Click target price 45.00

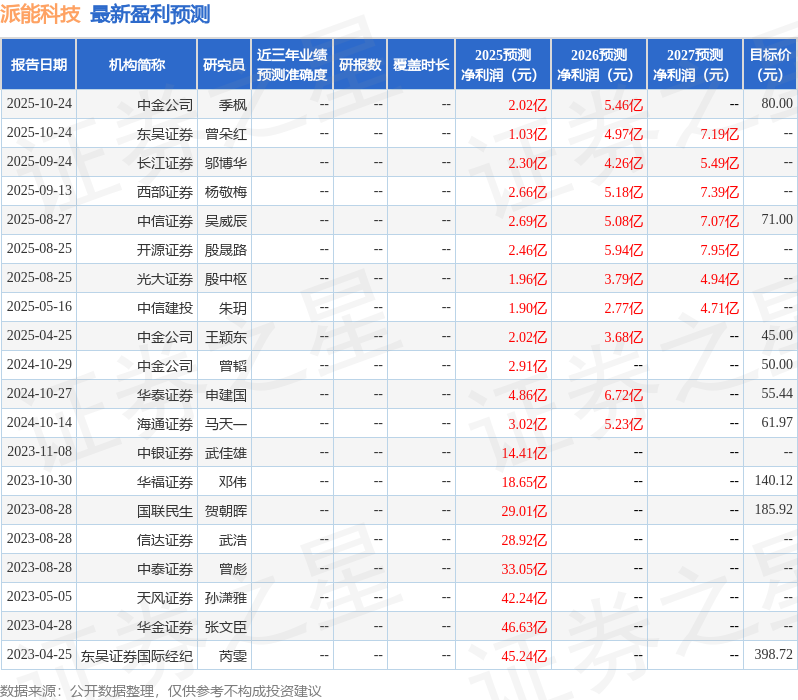pyautogui.click(x=777, y=335)
